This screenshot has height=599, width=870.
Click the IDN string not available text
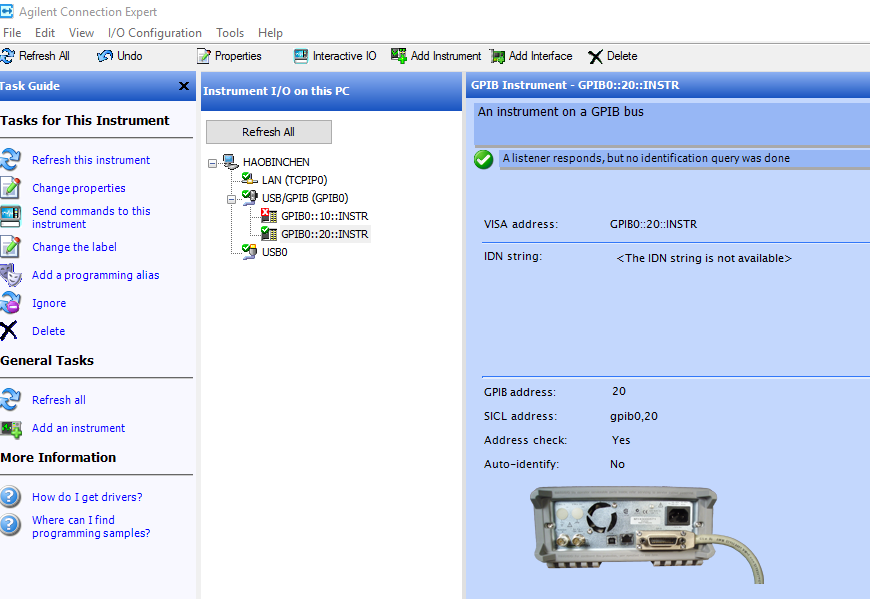click(x=704, y=258)
